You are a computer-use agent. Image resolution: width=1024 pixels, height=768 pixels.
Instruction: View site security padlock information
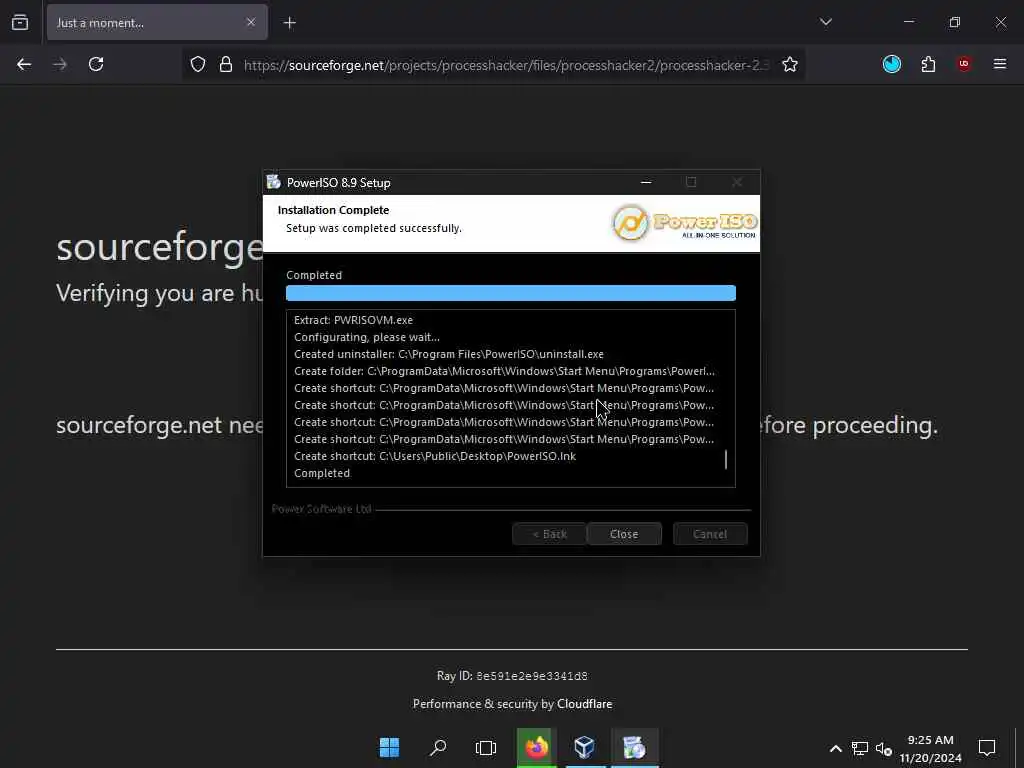[x=226, y=64]
